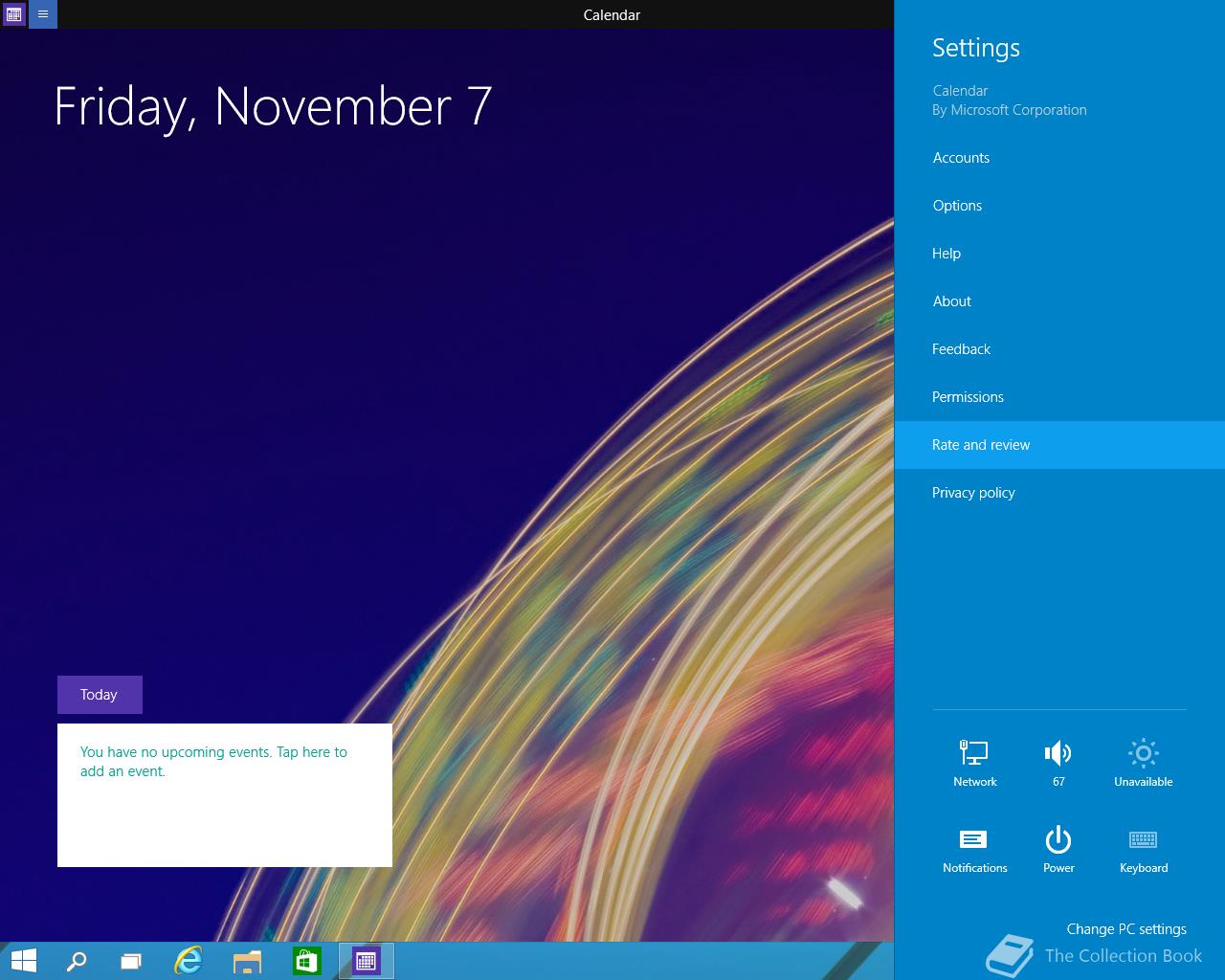
Task: Open Notifications quick setting
Action: pos(974,850)
